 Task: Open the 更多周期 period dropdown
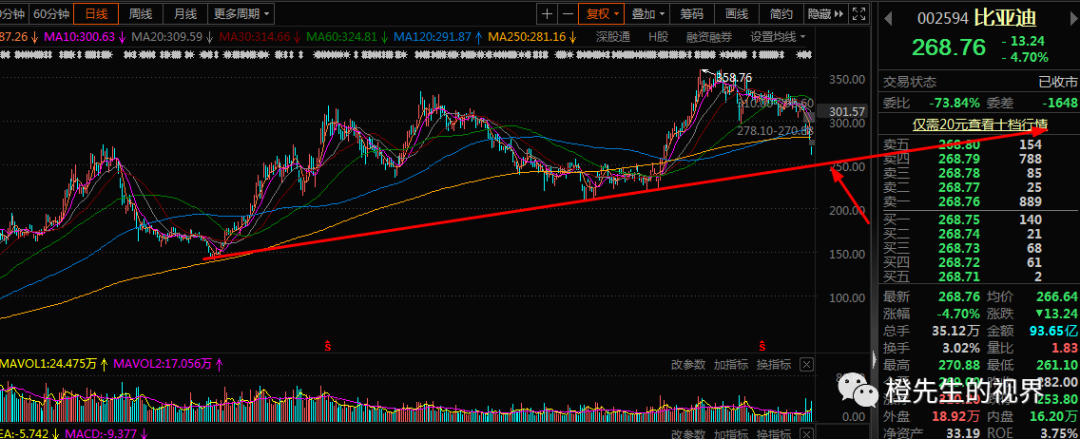(x=240, y=14)
